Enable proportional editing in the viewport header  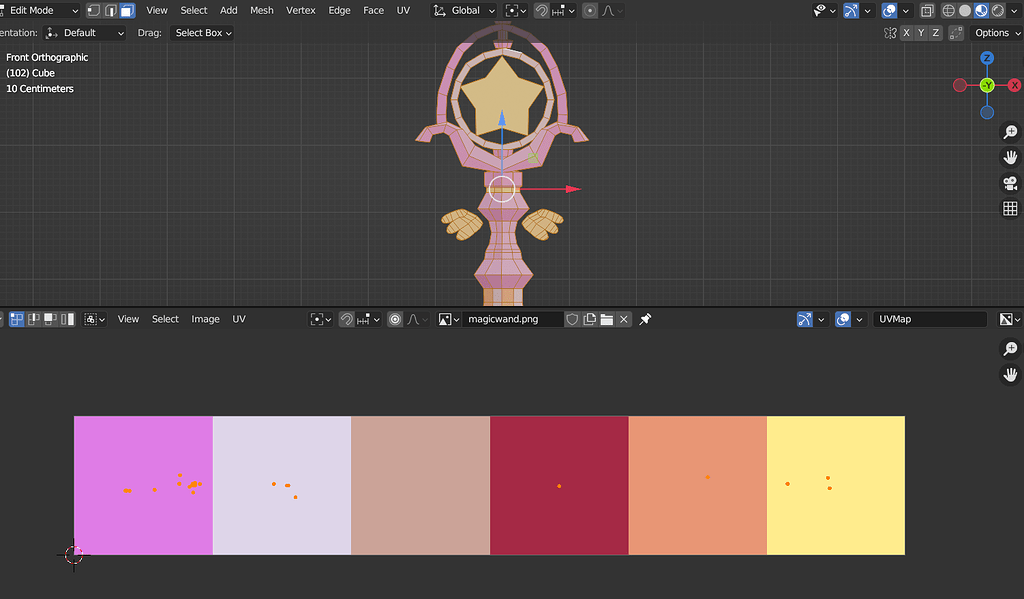point(588,10)
